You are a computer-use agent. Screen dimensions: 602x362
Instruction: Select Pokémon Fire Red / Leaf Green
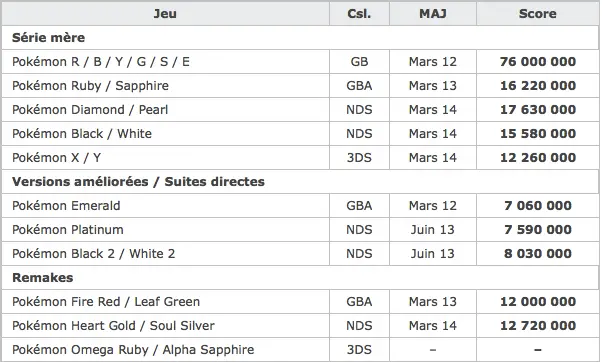coord(106,302)
